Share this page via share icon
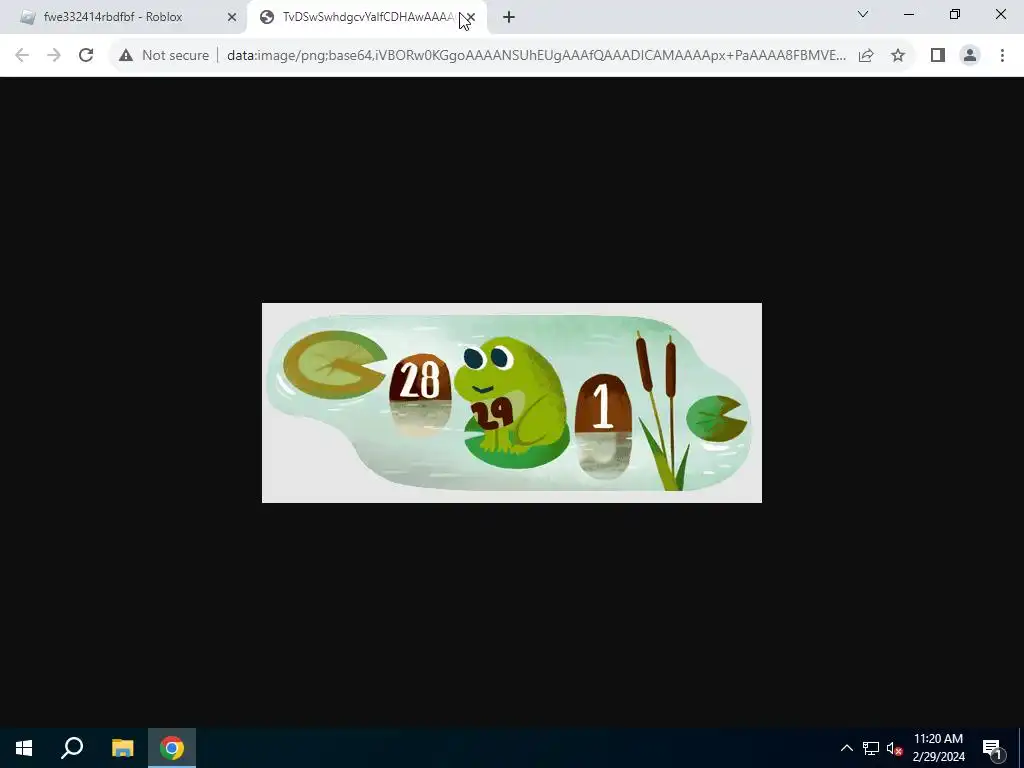Screen dimensions: 1024x768 (x=866, y=56)
